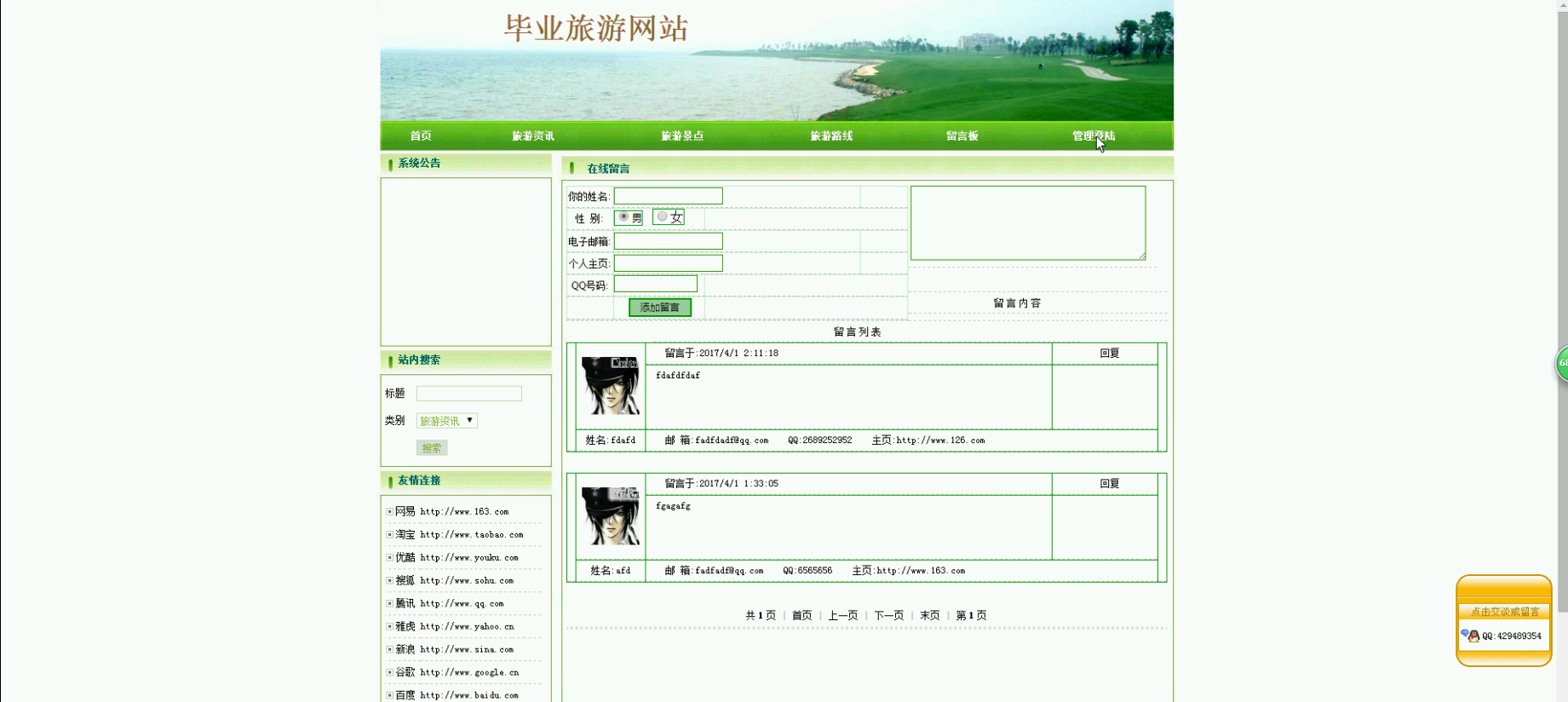Click the 标题 search input in 站内搜索
This screenshot has width=1568, height=702.
tap(469, 394)
